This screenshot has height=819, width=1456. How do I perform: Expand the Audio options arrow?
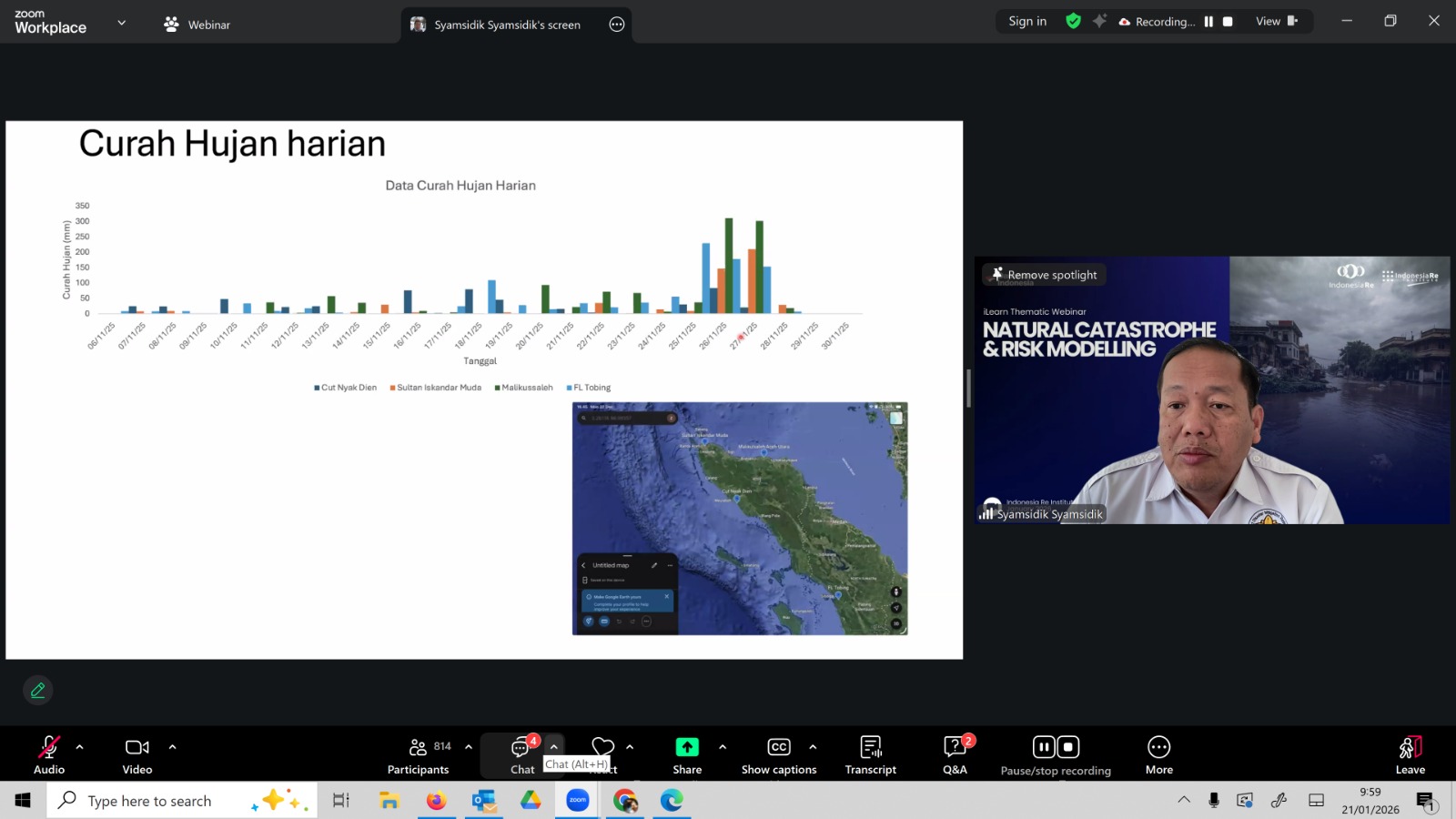[80, 747]
